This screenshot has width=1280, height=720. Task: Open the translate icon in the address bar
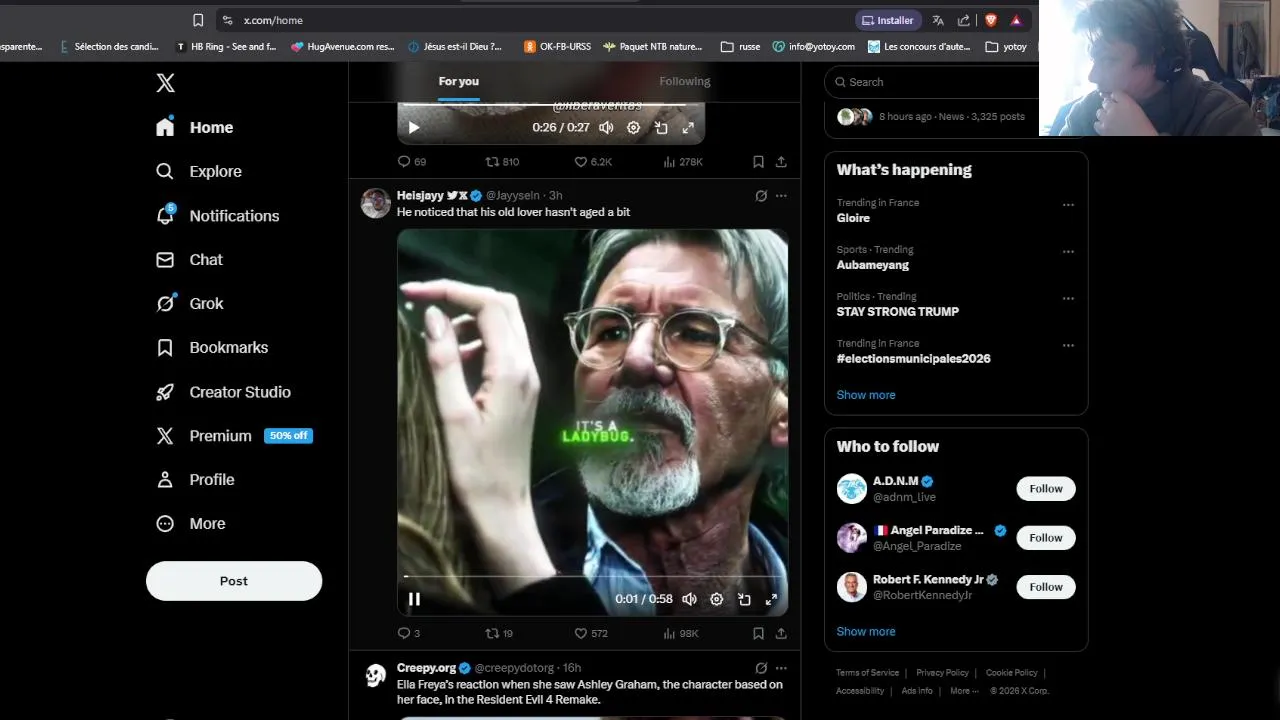click(x=938, y=20)
